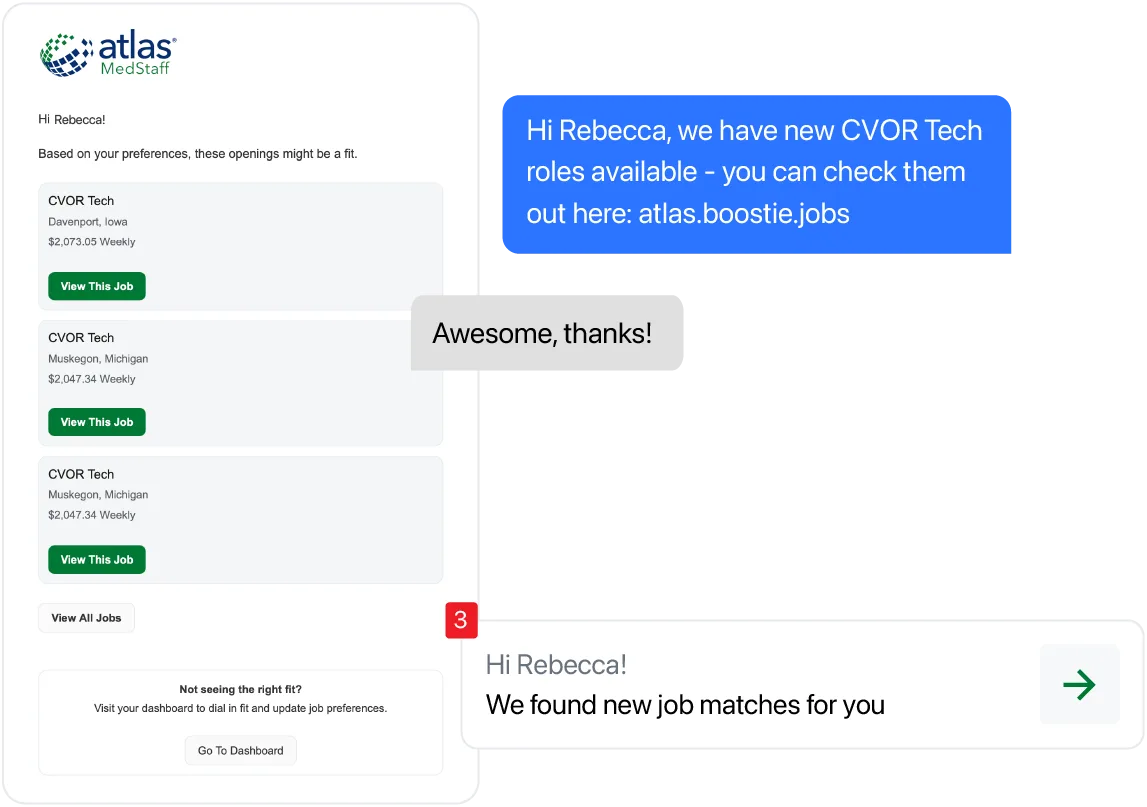Click the CVOR Tech title for Davenport
Image resolution: width=1147 pixels, height=807 pixels.
[x=81, y=201]
